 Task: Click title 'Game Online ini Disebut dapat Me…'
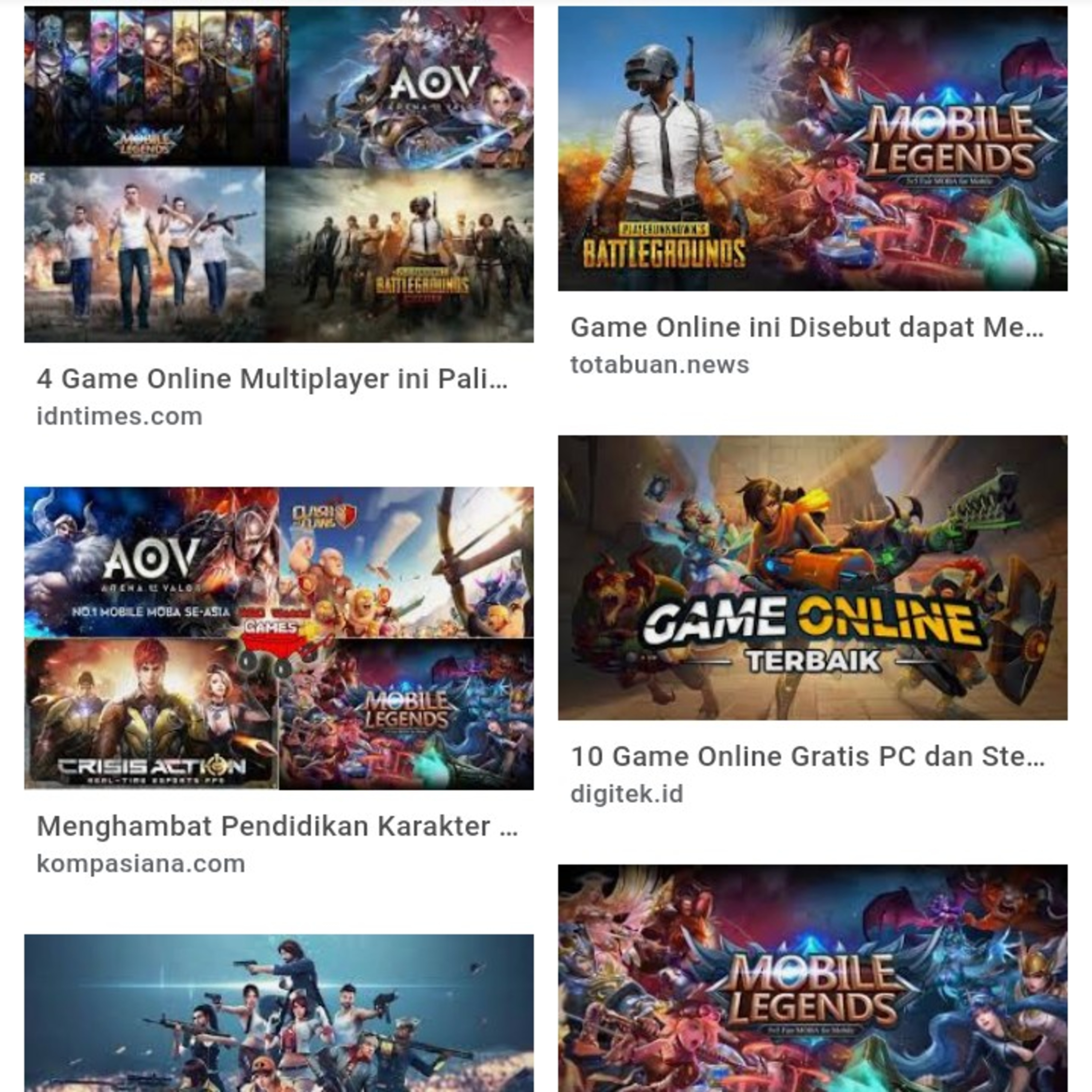(807, 327)
